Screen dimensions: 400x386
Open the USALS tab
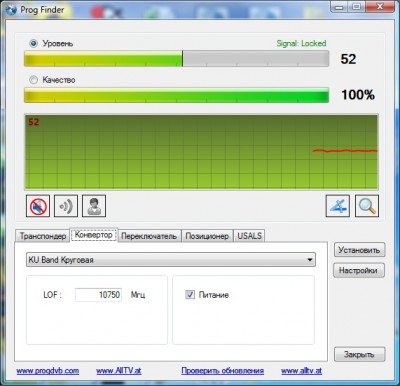pyautogui.click(x=249, y=236)
